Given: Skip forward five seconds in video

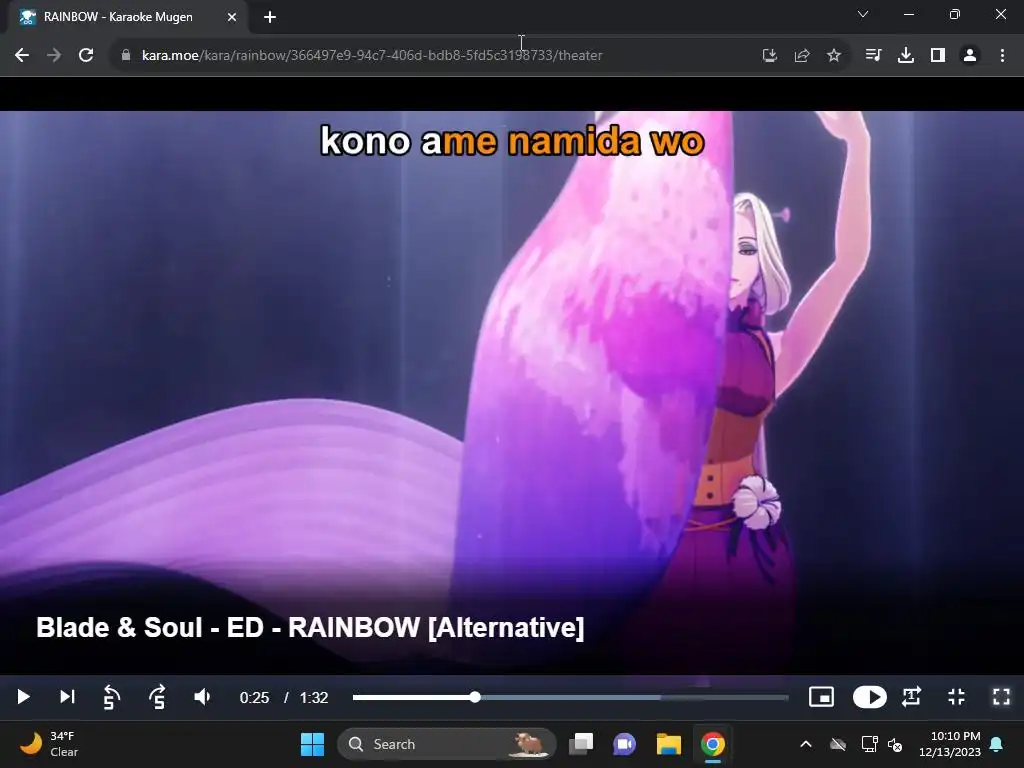Looking at the screenshot, I should click(x=157, y=697).
